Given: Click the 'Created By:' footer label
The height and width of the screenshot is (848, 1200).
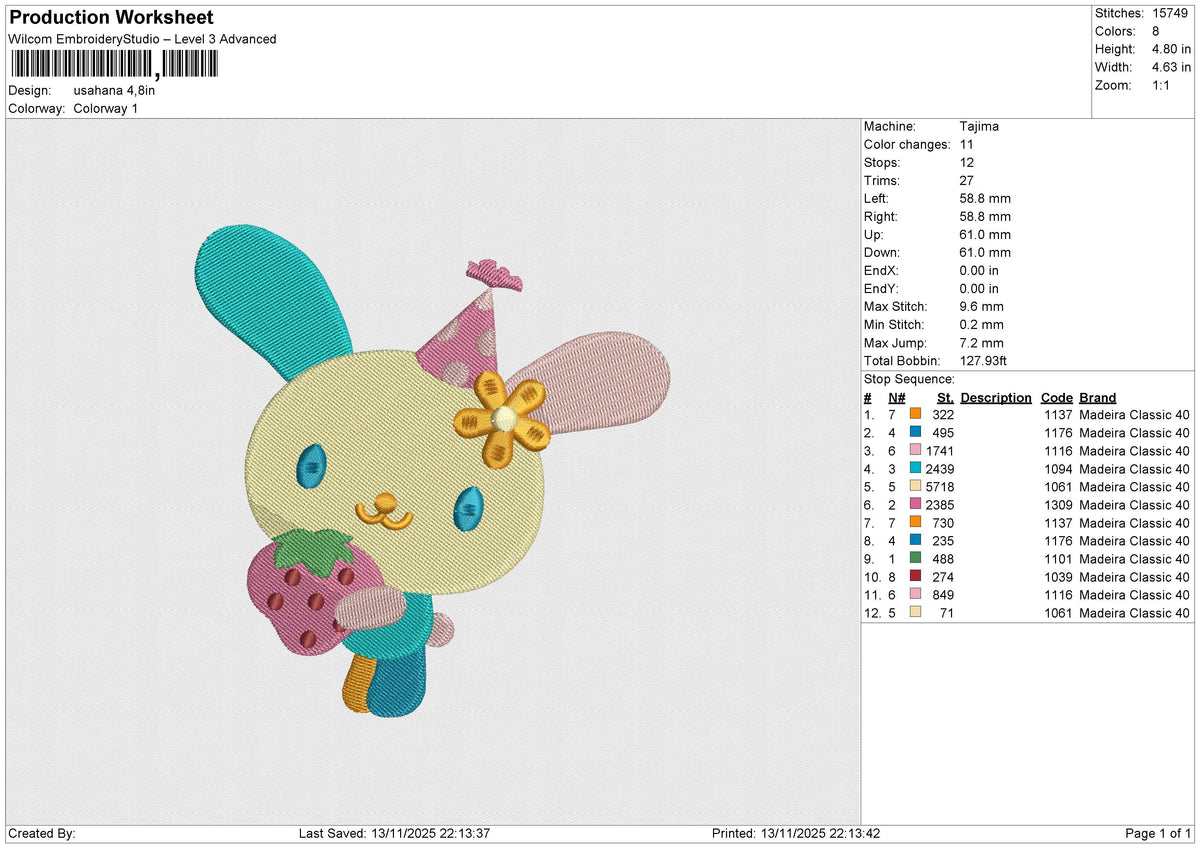Looking at the screenshot, I should point(42,834).
